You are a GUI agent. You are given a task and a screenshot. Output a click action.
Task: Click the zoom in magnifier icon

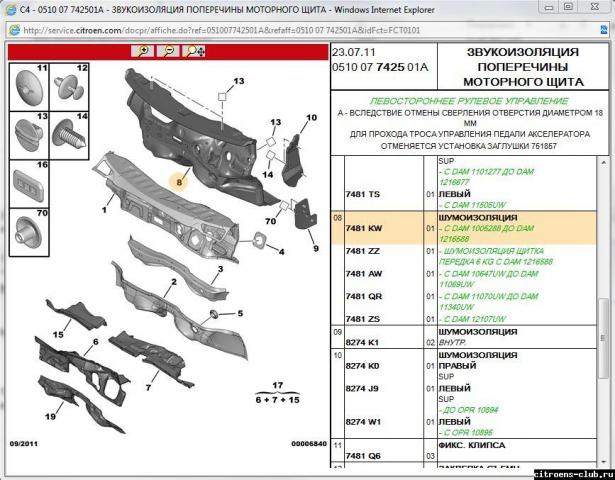pos(142,51)
